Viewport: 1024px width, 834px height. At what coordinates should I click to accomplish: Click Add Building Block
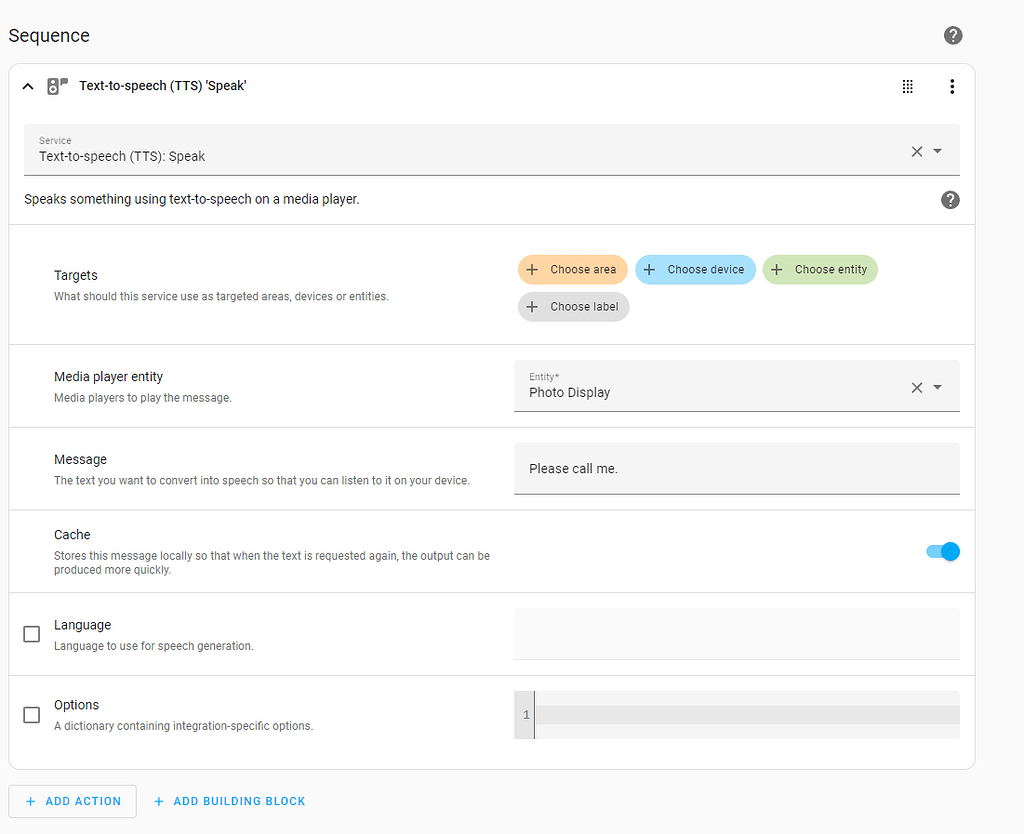point(229,801)
